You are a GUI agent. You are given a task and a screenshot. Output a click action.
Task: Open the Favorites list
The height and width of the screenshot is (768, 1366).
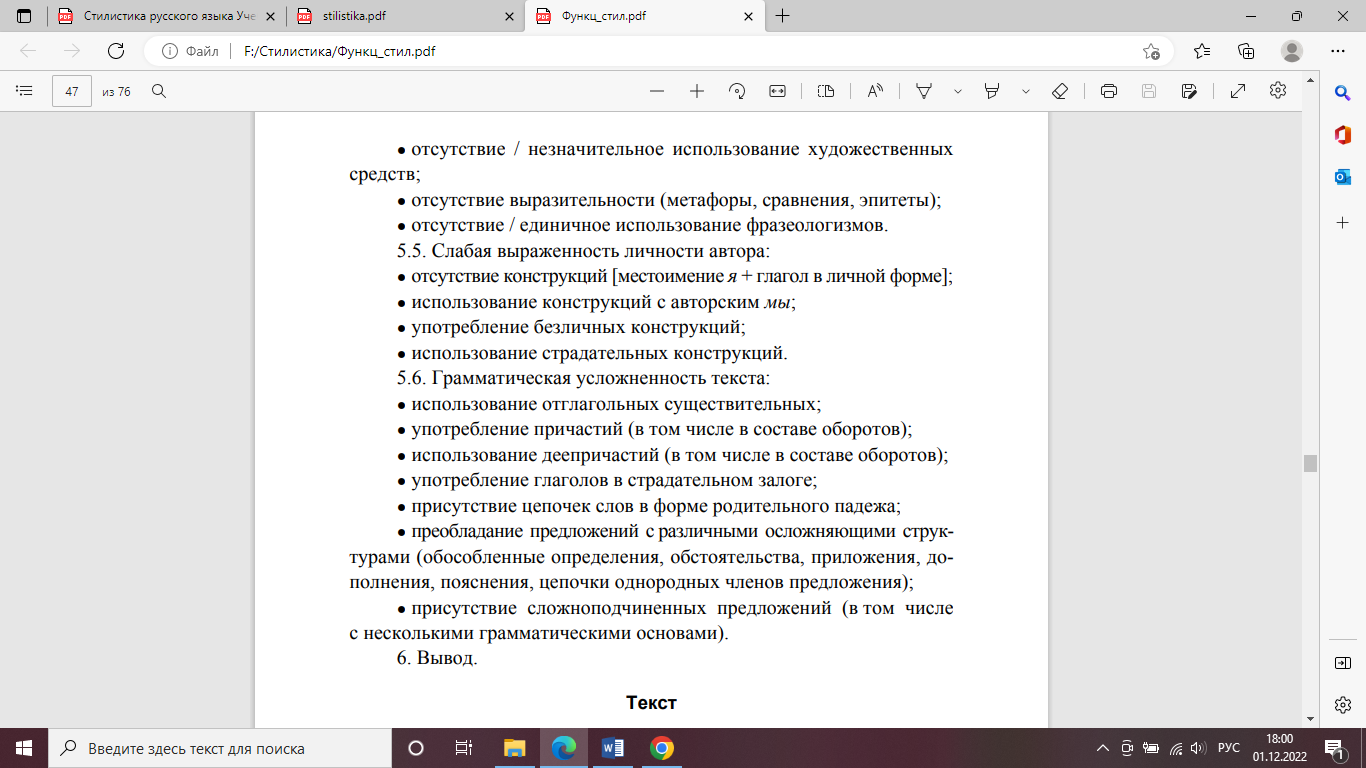click(x=1202, y=51)
